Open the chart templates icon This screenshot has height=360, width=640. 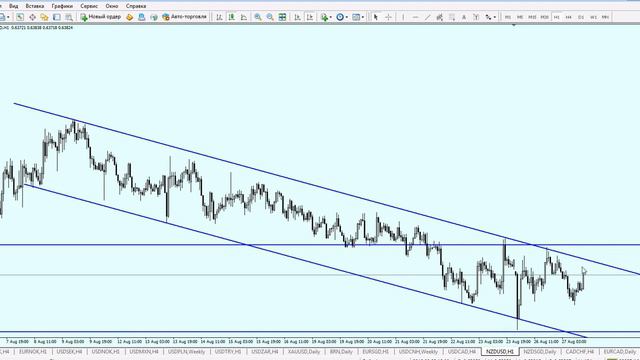click(356, 17)
